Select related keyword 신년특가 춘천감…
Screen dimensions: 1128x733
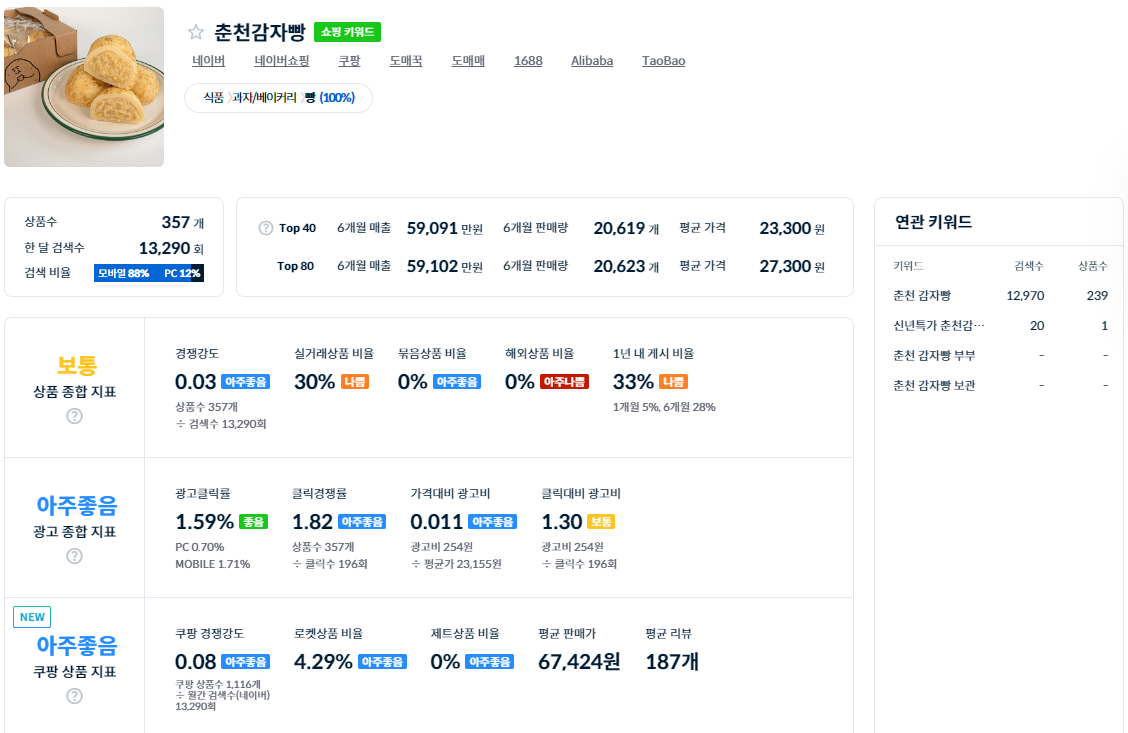click(x=938, y=326)
